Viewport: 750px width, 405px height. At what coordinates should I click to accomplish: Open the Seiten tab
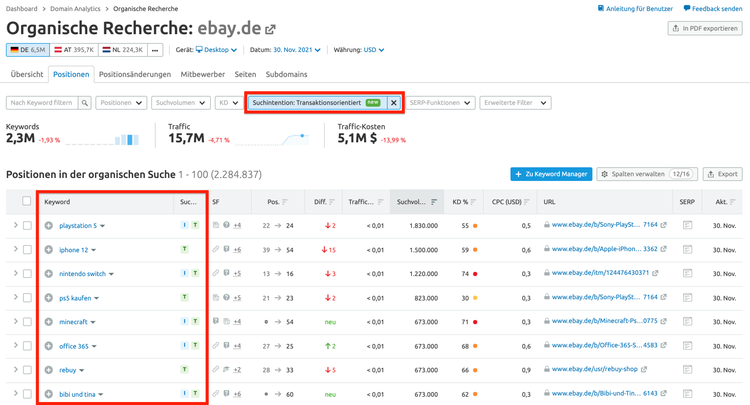tap(245, 74)
